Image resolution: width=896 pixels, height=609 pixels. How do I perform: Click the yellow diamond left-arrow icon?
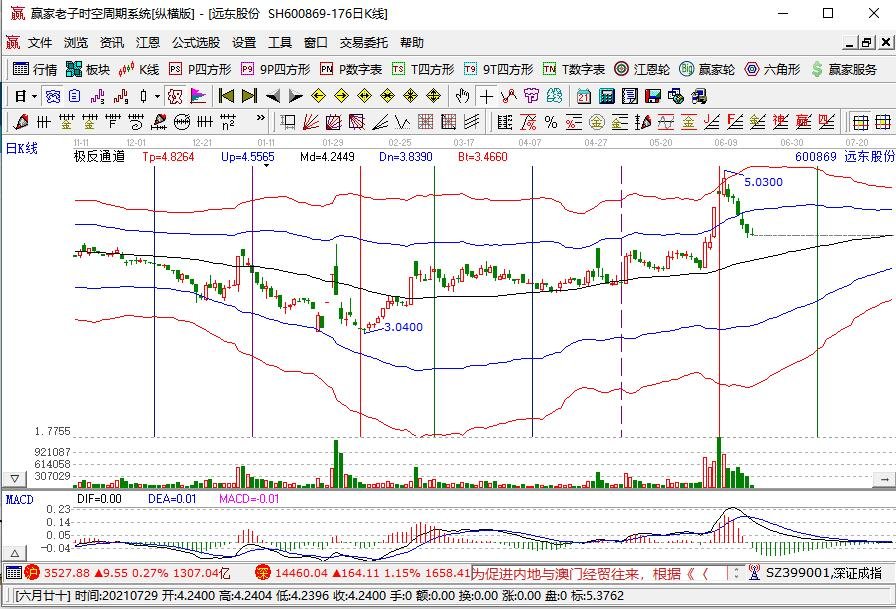pyautogui.click(x=318, y=97)
